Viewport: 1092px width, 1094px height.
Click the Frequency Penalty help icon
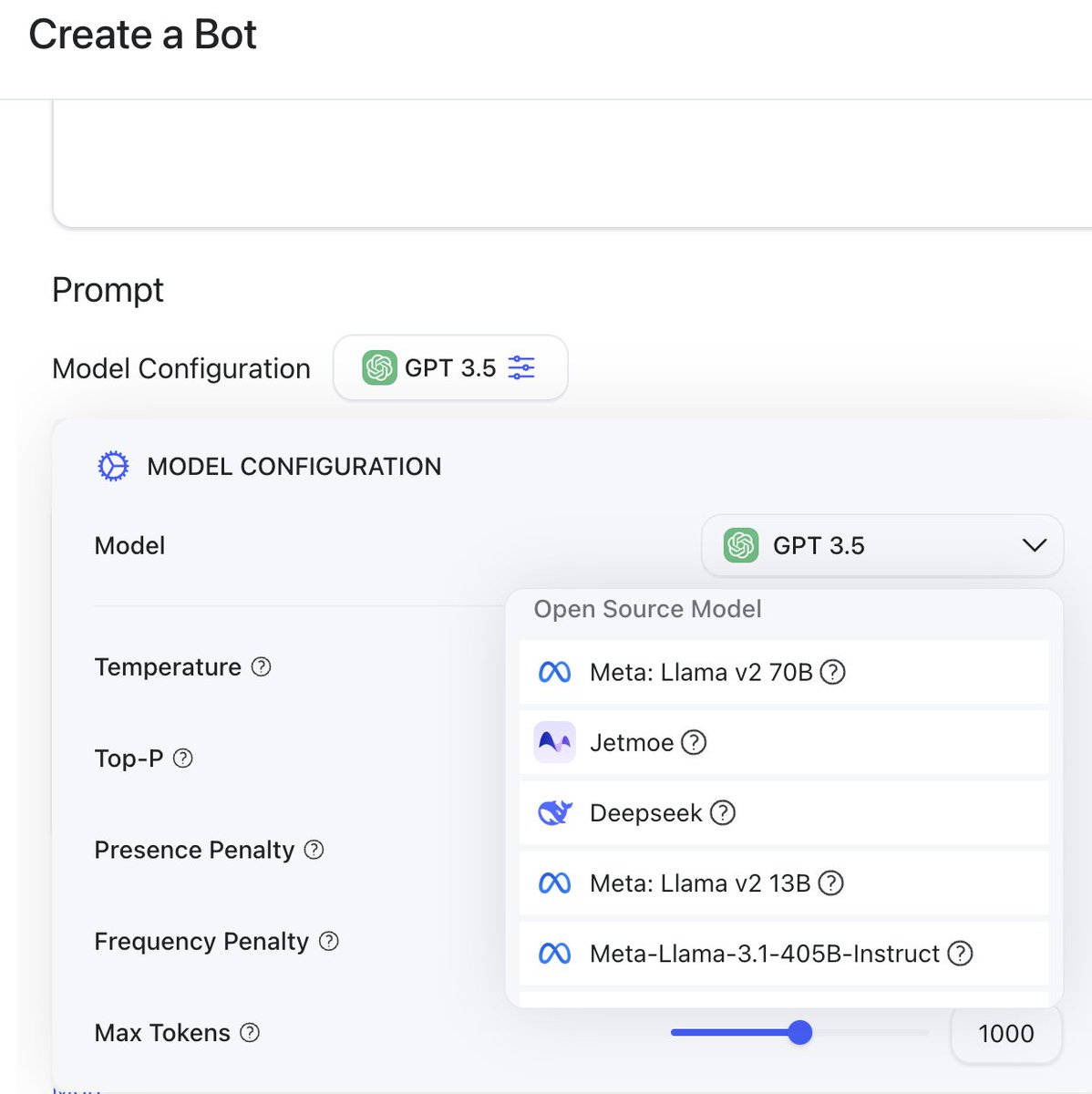coord(329,941)
